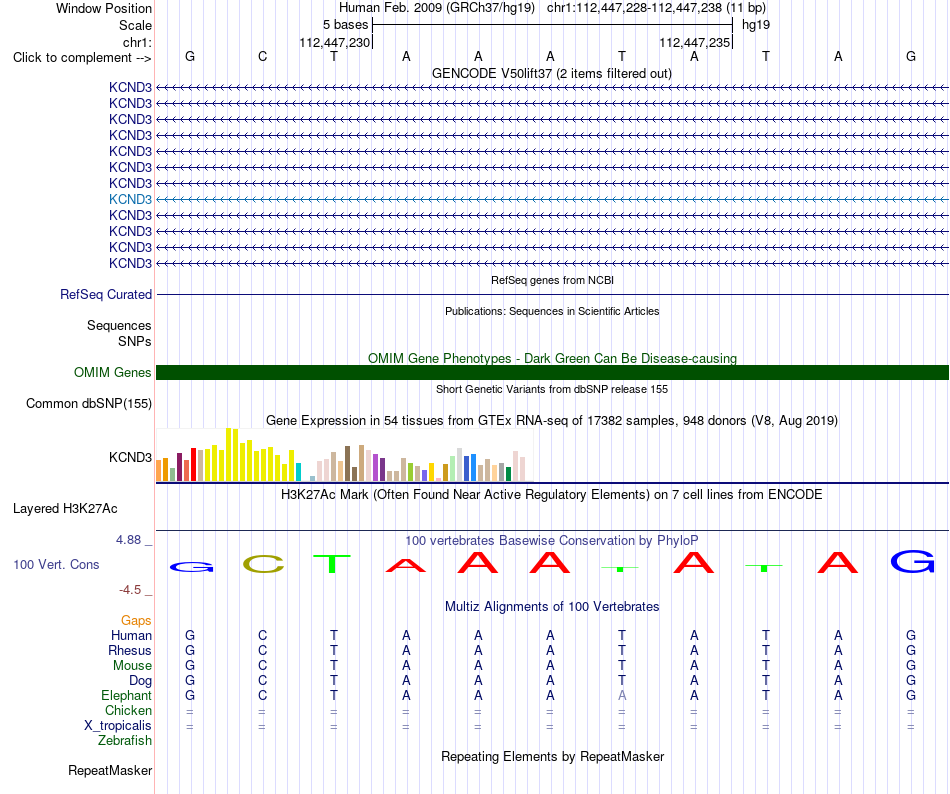Click the 4.88 conservation scale value
This screenshot has width=950, height=794.
click(129, 540)
